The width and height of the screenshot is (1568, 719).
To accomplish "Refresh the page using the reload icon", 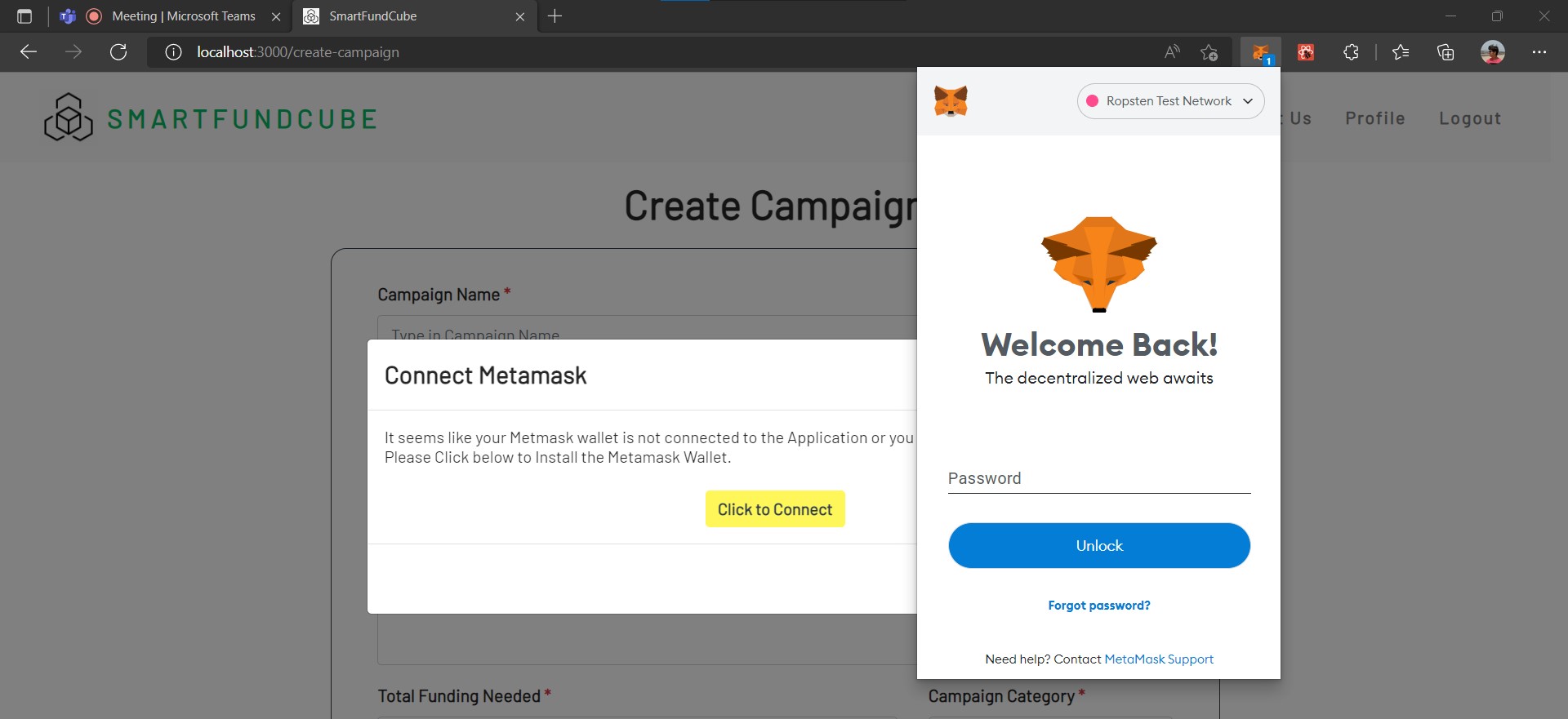I will (x=118, y=51).
